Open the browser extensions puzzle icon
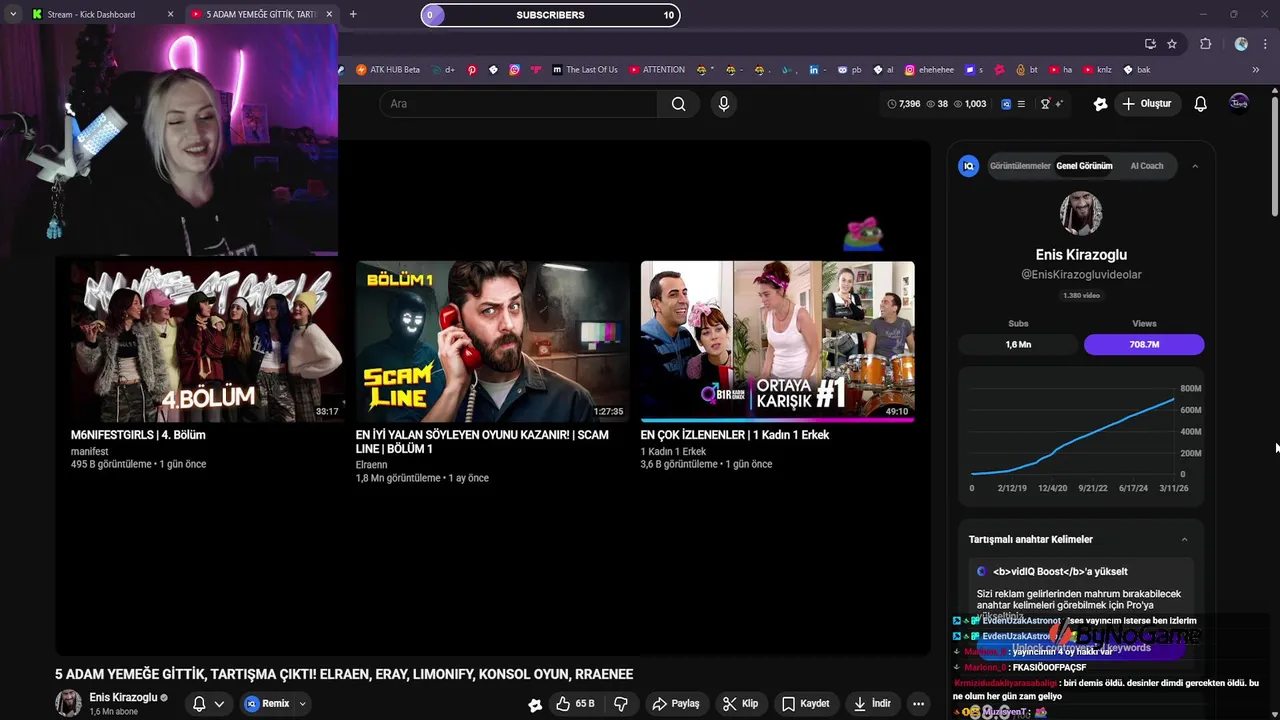This screenshot has height=720, width=1280. [x=1205, y=44]
